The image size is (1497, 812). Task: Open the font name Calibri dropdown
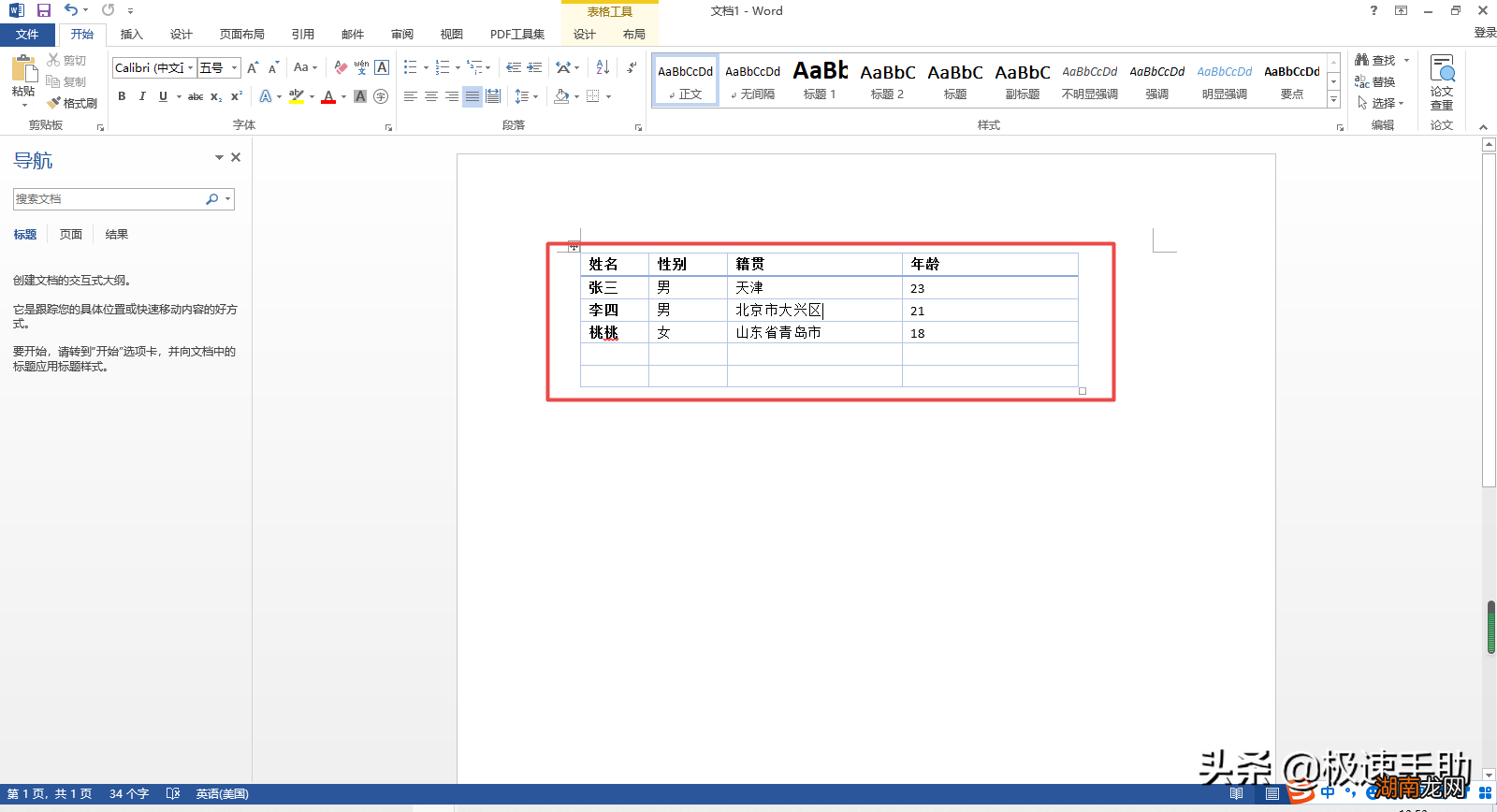point(190,68)
